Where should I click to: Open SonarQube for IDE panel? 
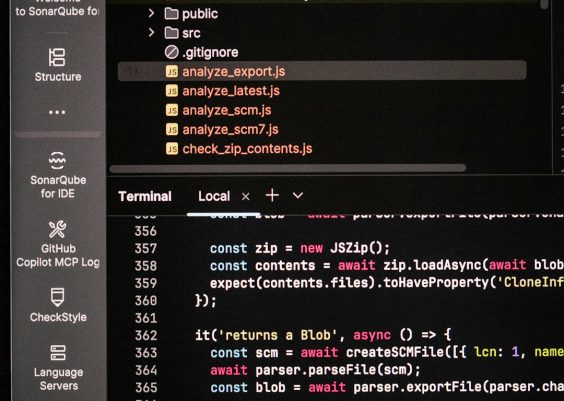(x=58, y=175)
